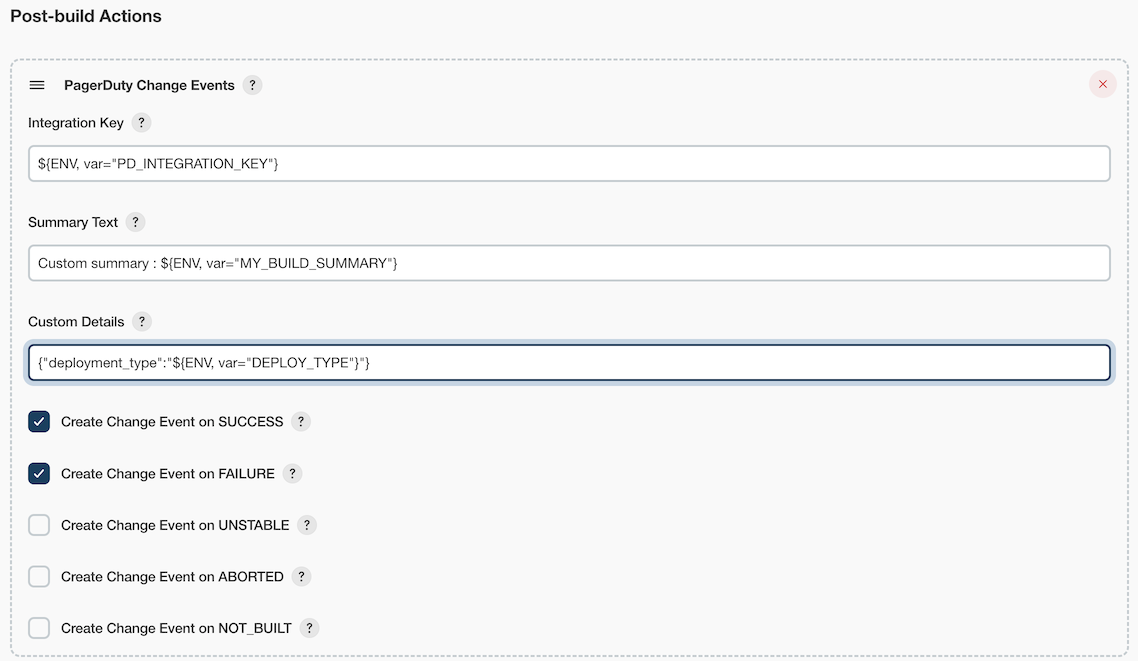
Task: Uncheck Create Change Event on SUCCESS
Action: [x=39, y=422]
